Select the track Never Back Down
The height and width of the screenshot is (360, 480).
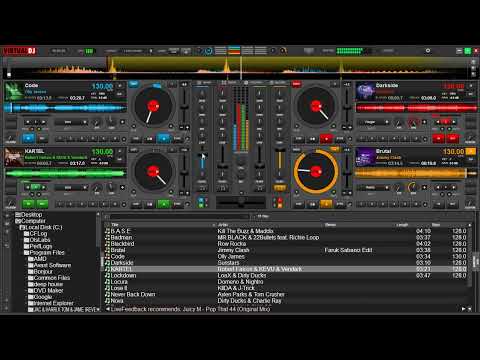point(286,295)
